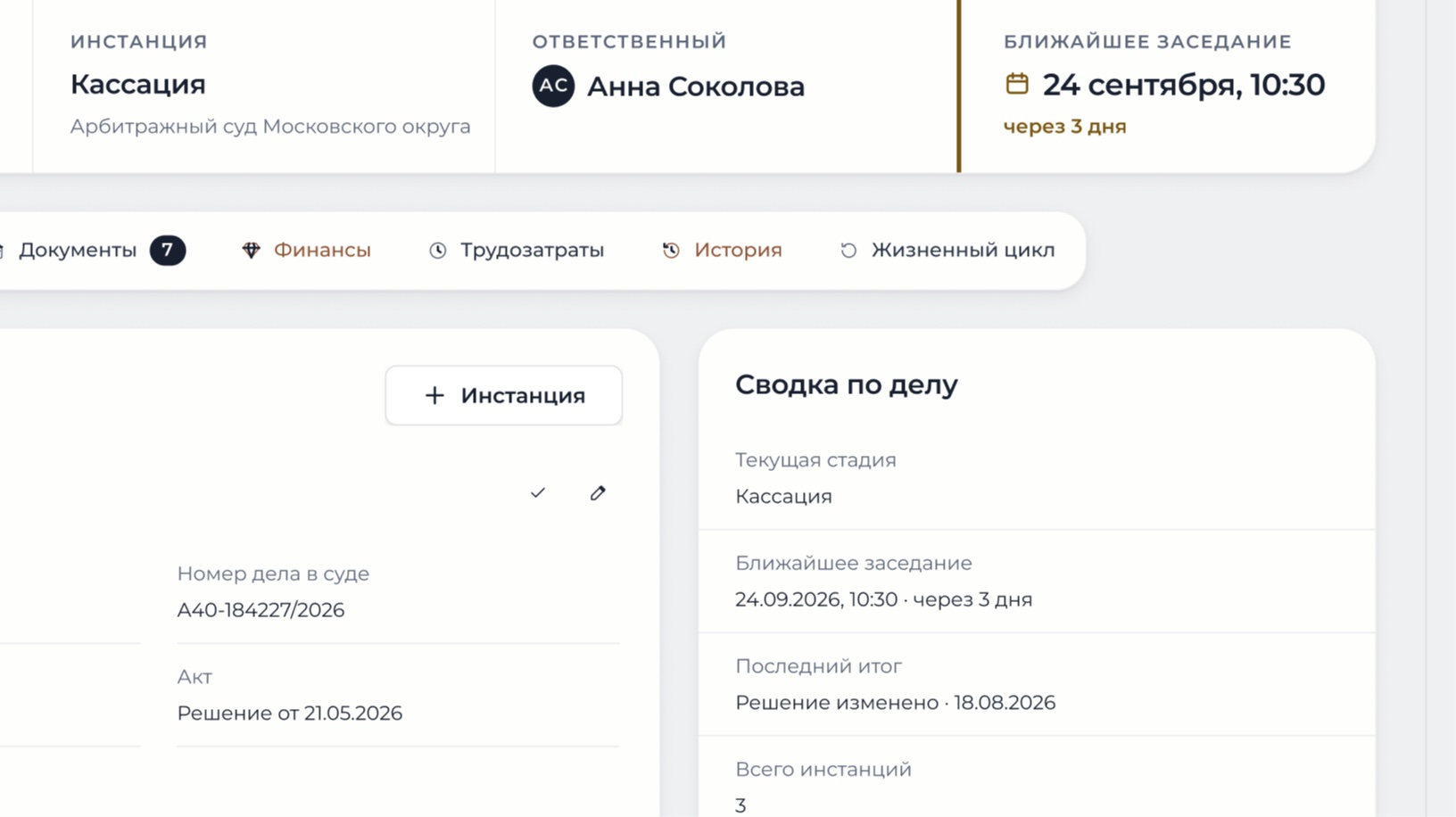Viewport: 1456px width, 817px height.
Task: Open the Документы tab
Action: click(78, 251)
